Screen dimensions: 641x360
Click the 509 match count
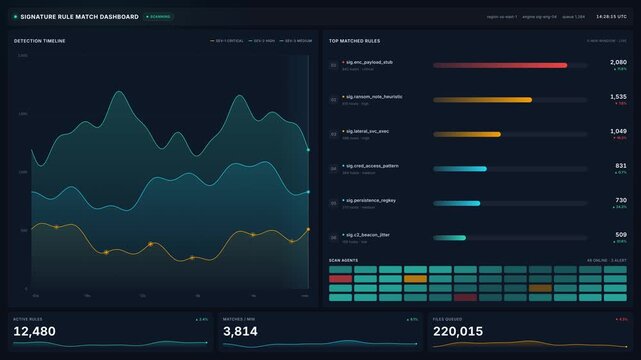pyautogui.click(x=621, y=235)
